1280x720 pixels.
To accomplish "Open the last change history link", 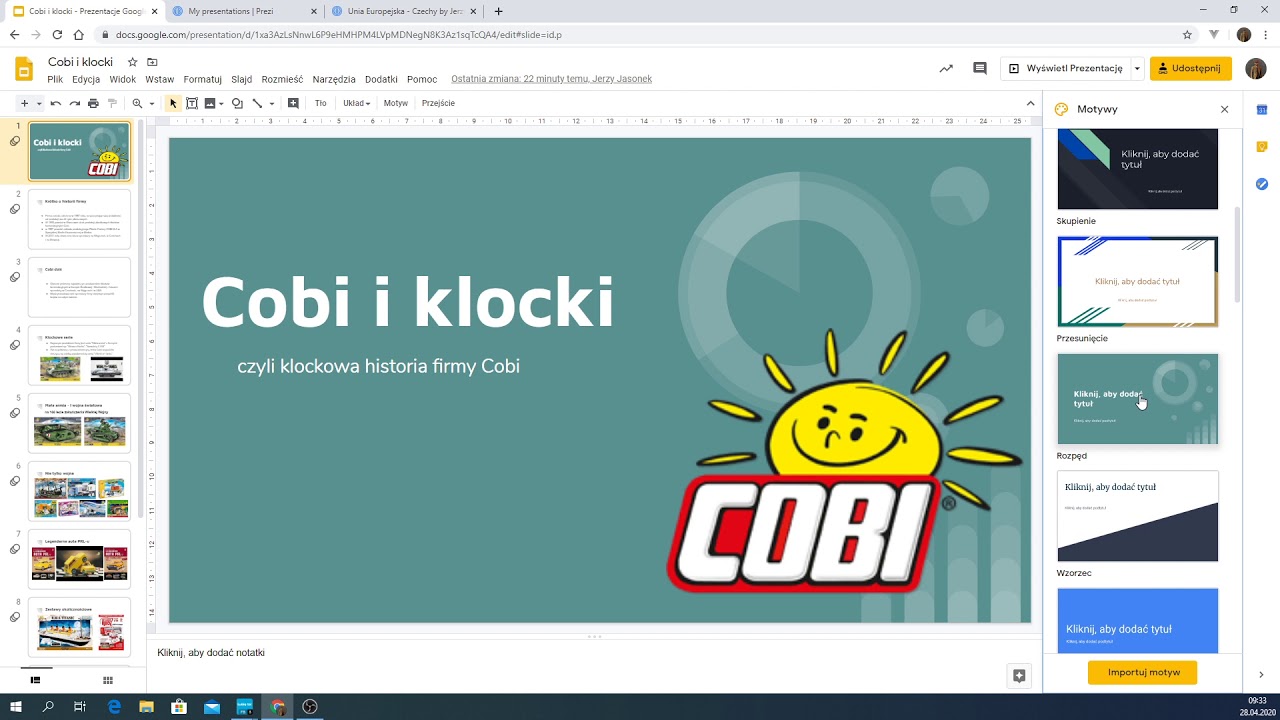I will pos(551,79).
